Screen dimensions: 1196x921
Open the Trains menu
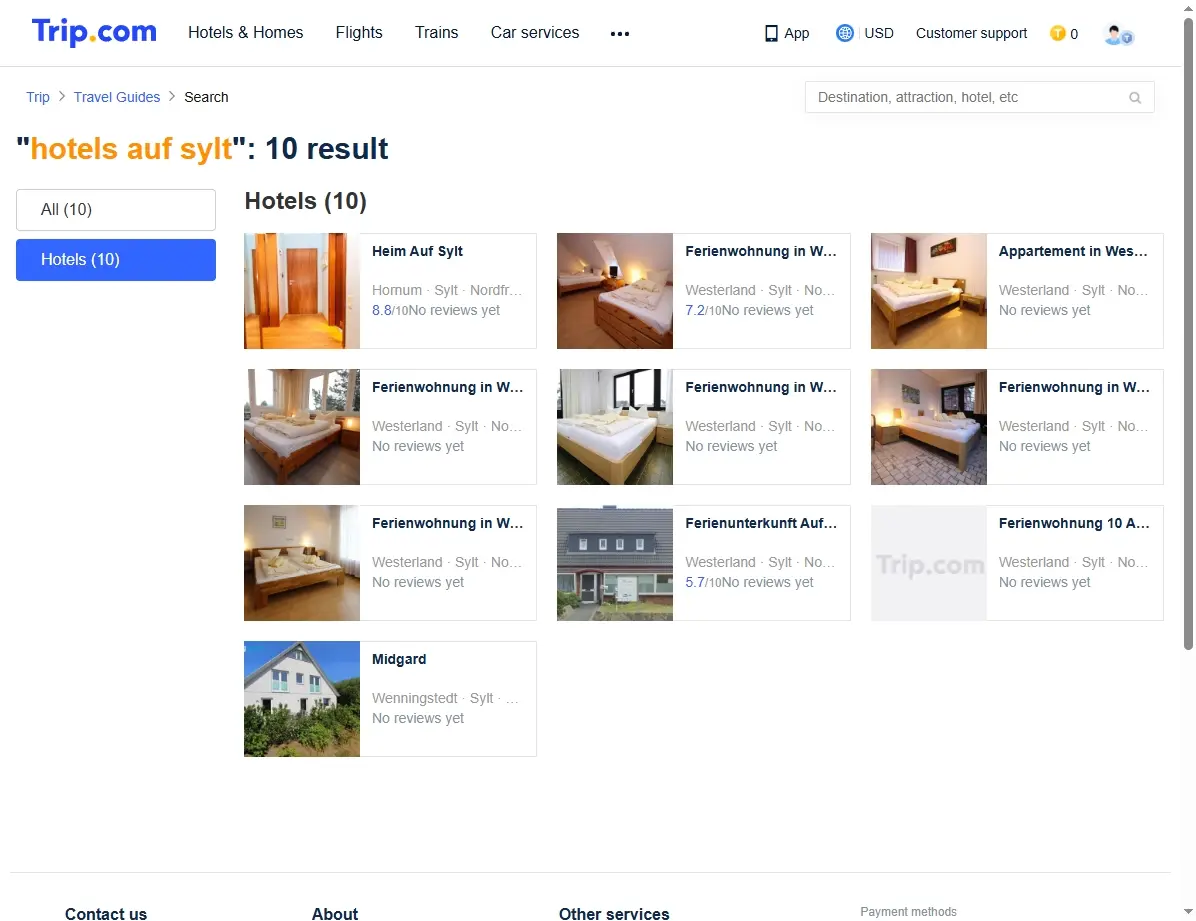[436, 33]
